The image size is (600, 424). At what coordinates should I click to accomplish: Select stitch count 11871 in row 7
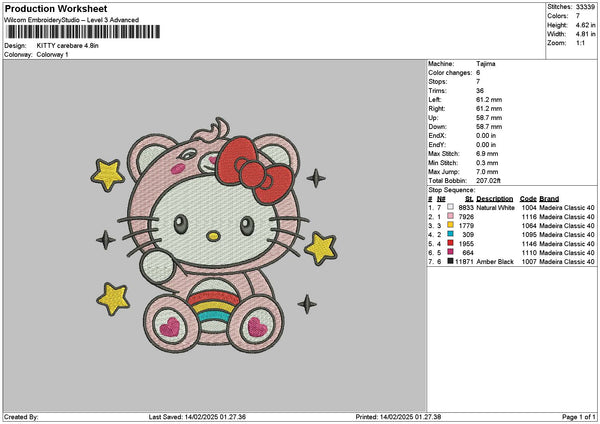point(465,262)
